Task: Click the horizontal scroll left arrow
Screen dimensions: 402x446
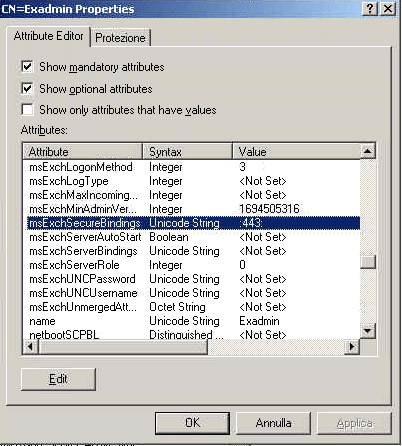Action: click(31, 347)
